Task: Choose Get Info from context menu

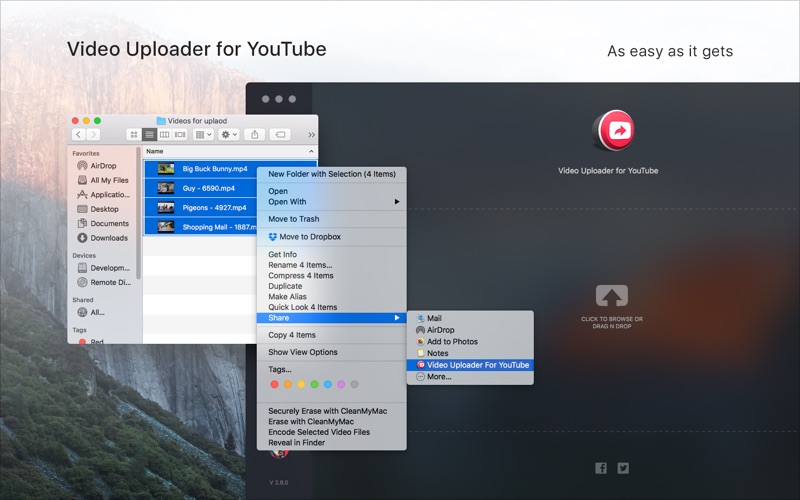Action: click(x=332, y=254)
